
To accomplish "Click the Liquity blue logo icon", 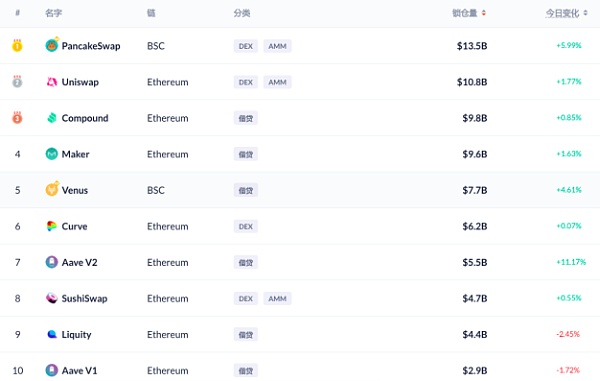I will [x=52, y=334].
